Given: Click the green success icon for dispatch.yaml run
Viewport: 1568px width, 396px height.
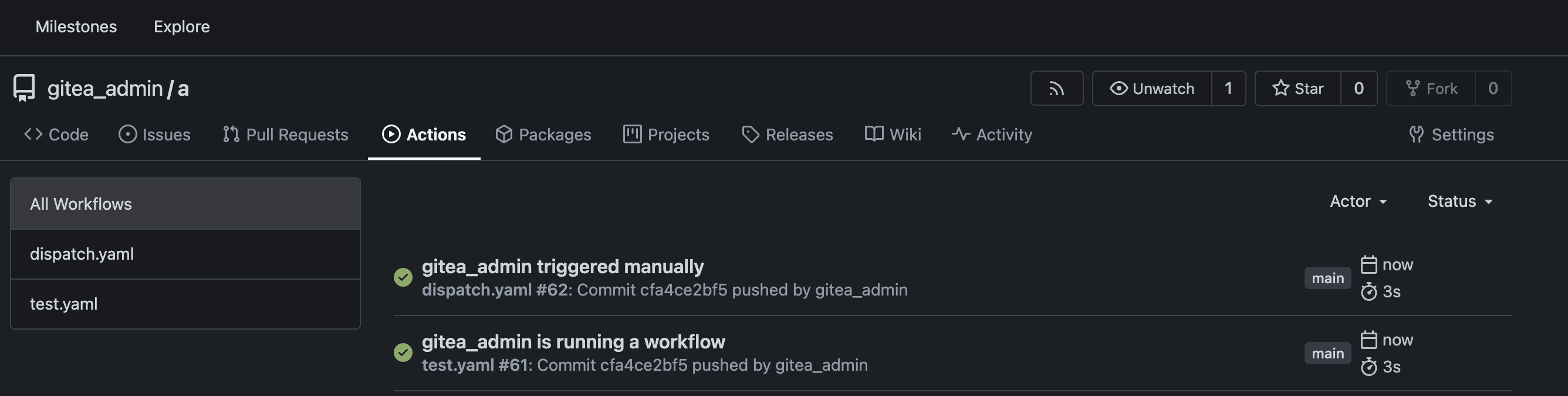Looking at the screenshot, I should coord(403,278).
